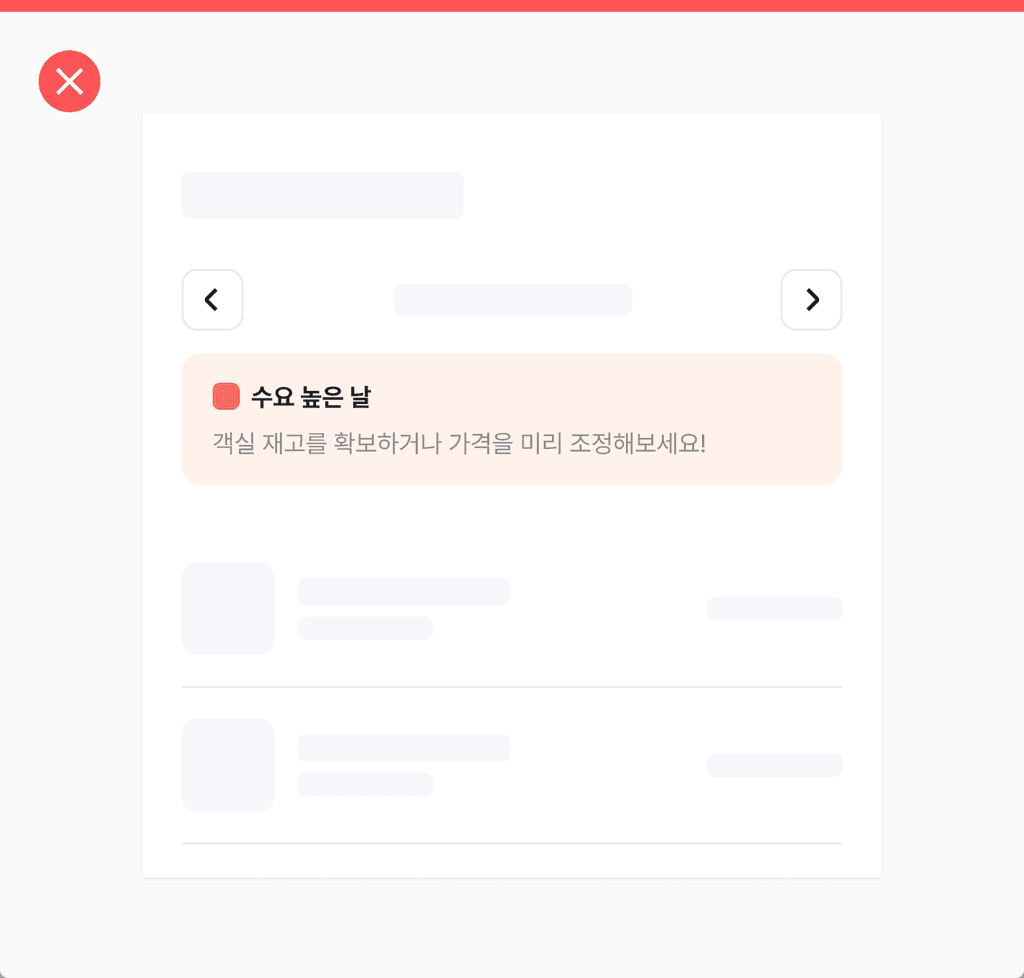Select the first item's right-side price placeholder
The image size is (1024, 978).
(775, 608)
